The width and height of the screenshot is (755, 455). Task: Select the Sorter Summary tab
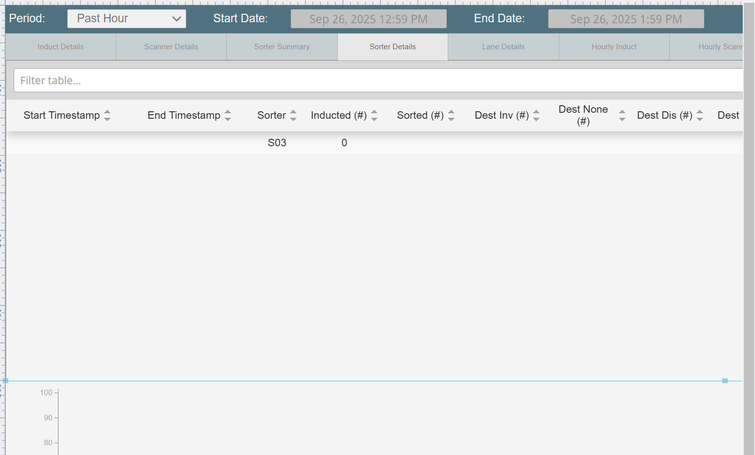(x=282, y=47)
